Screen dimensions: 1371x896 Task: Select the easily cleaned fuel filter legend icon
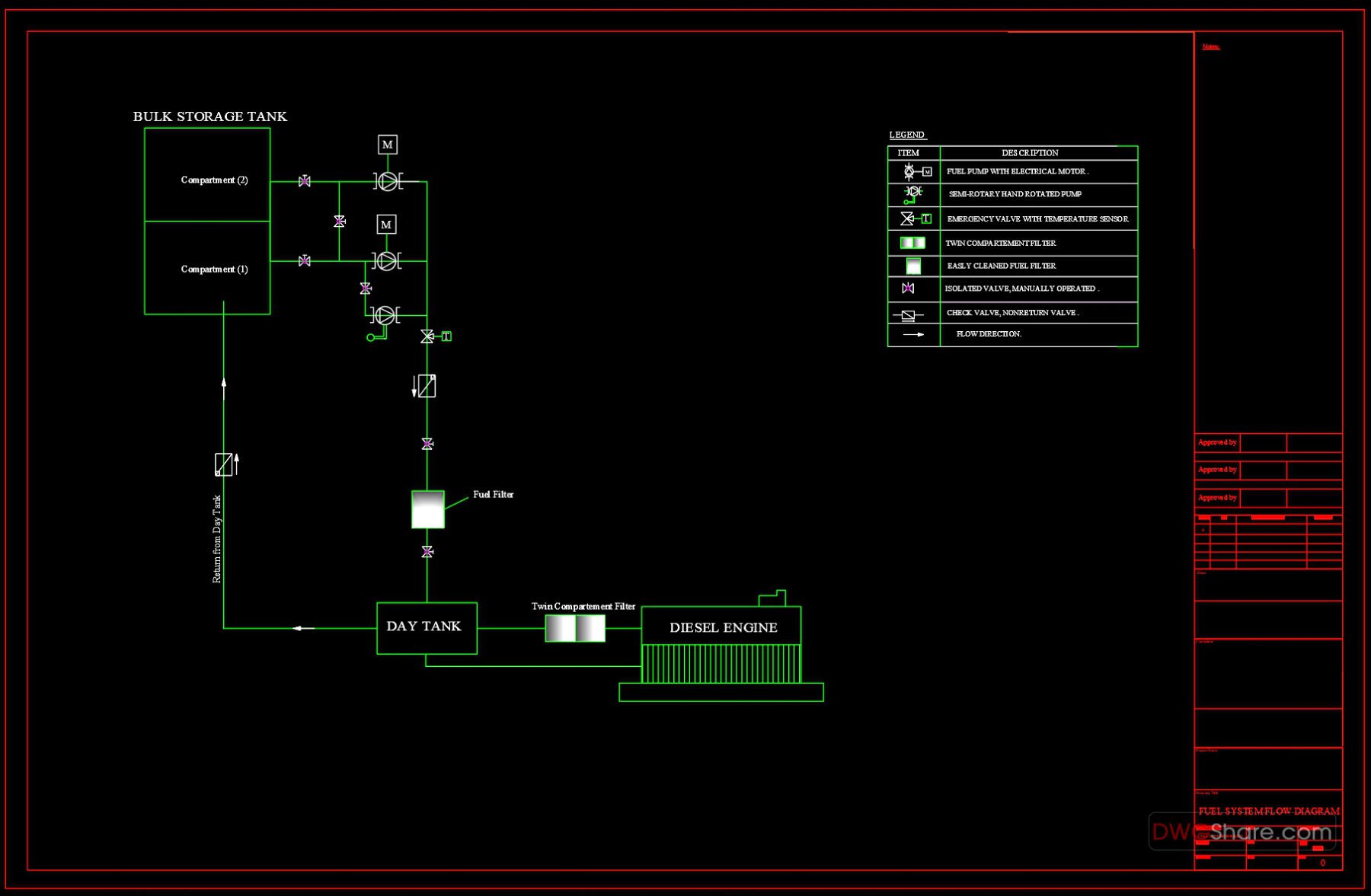pyautogui.click(x=912, y=266)
